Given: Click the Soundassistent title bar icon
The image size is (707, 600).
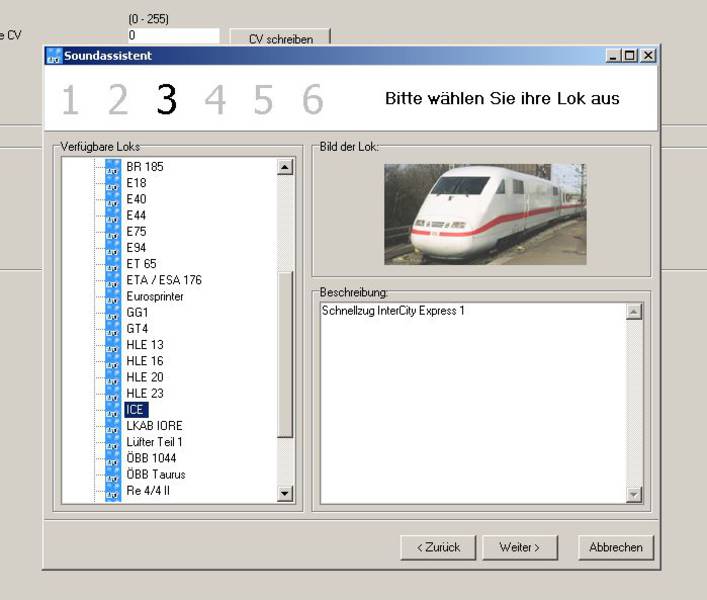Looking at the screenshot, I should coord(54,56).
